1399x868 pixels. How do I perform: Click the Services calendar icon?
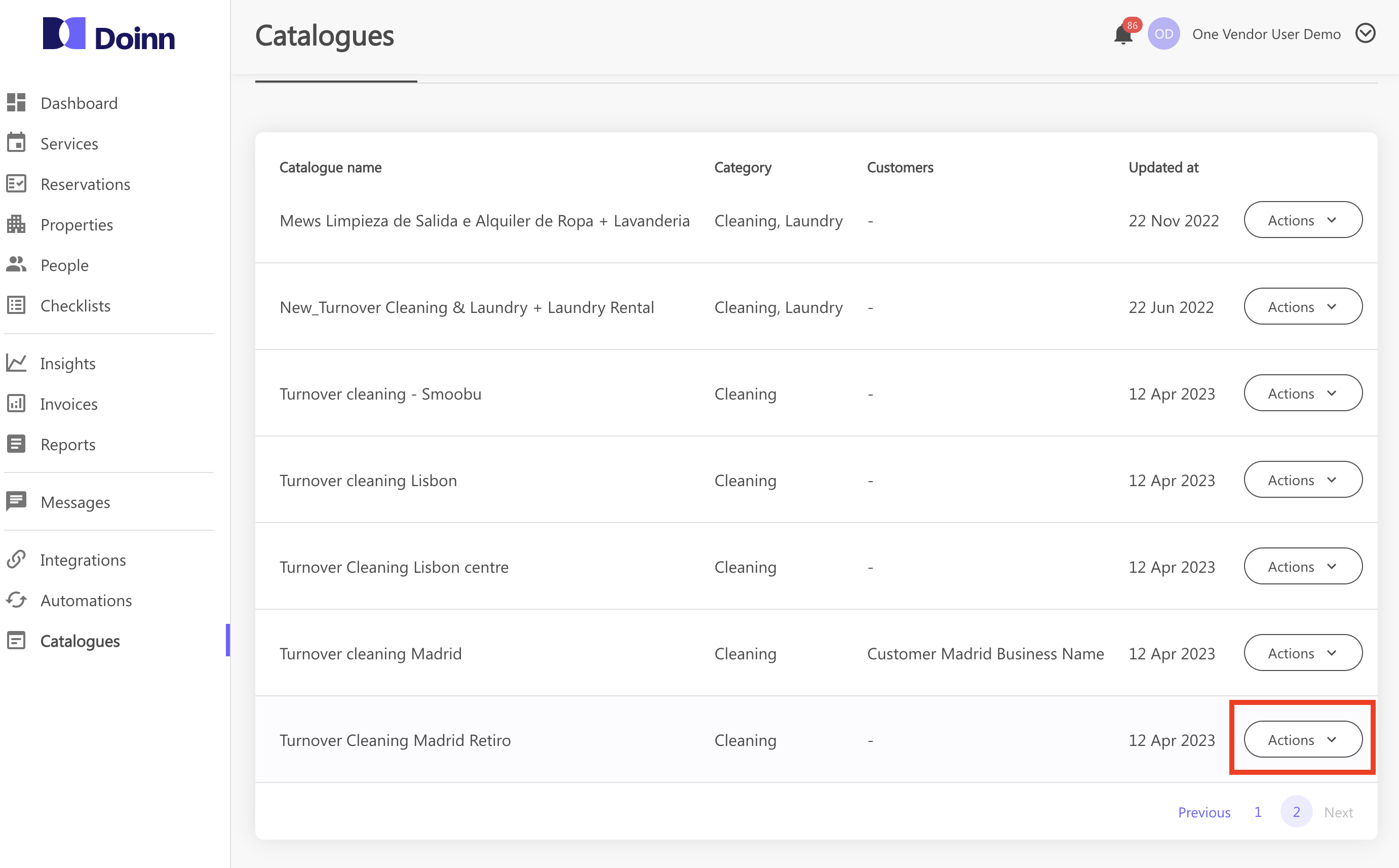16,143
